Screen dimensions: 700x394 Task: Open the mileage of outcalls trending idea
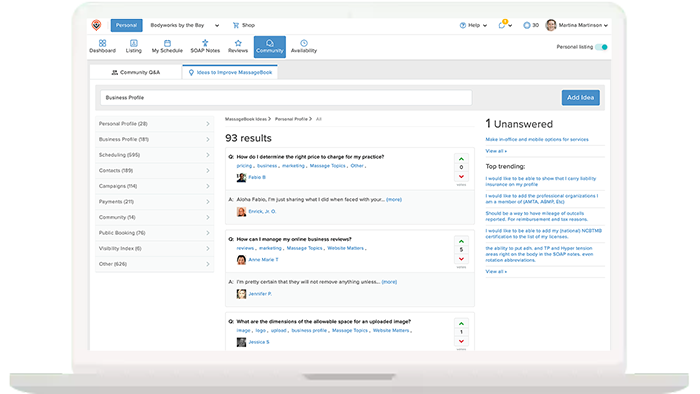point(537,216)
